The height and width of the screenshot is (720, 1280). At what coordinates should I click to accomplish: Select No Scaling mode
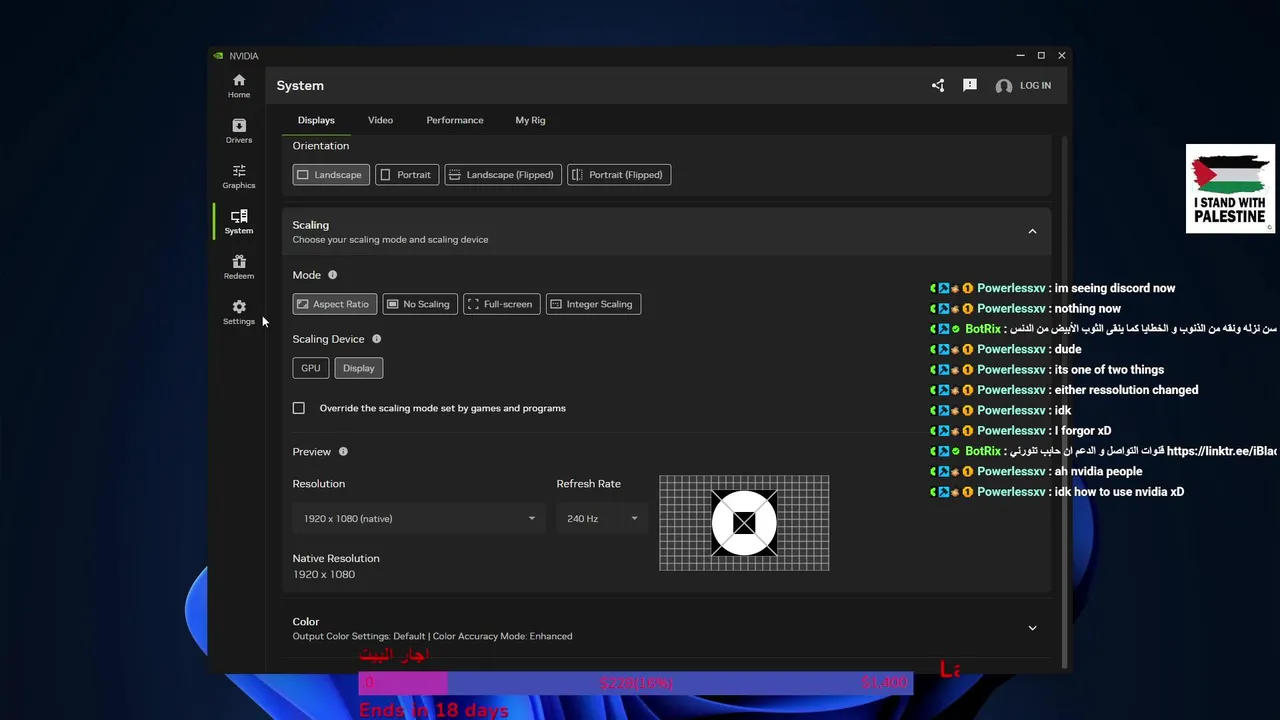coord(420,304)
